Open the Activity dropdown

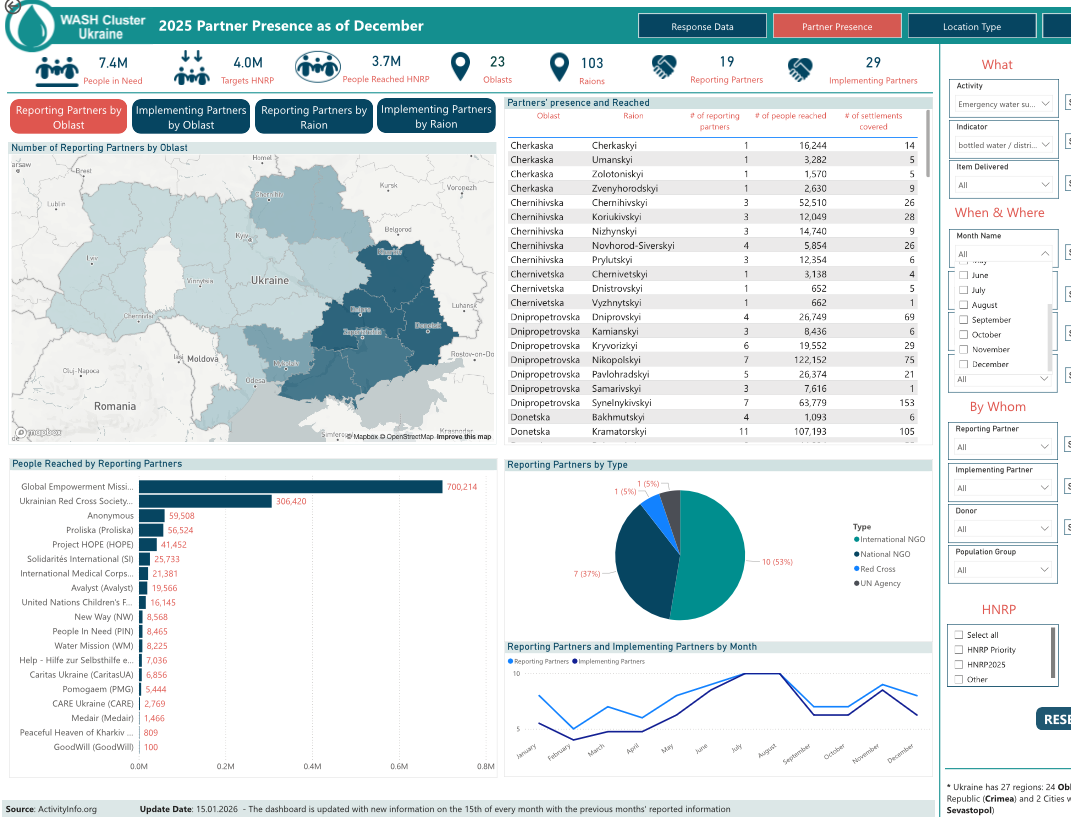(x=1003, y=103)
